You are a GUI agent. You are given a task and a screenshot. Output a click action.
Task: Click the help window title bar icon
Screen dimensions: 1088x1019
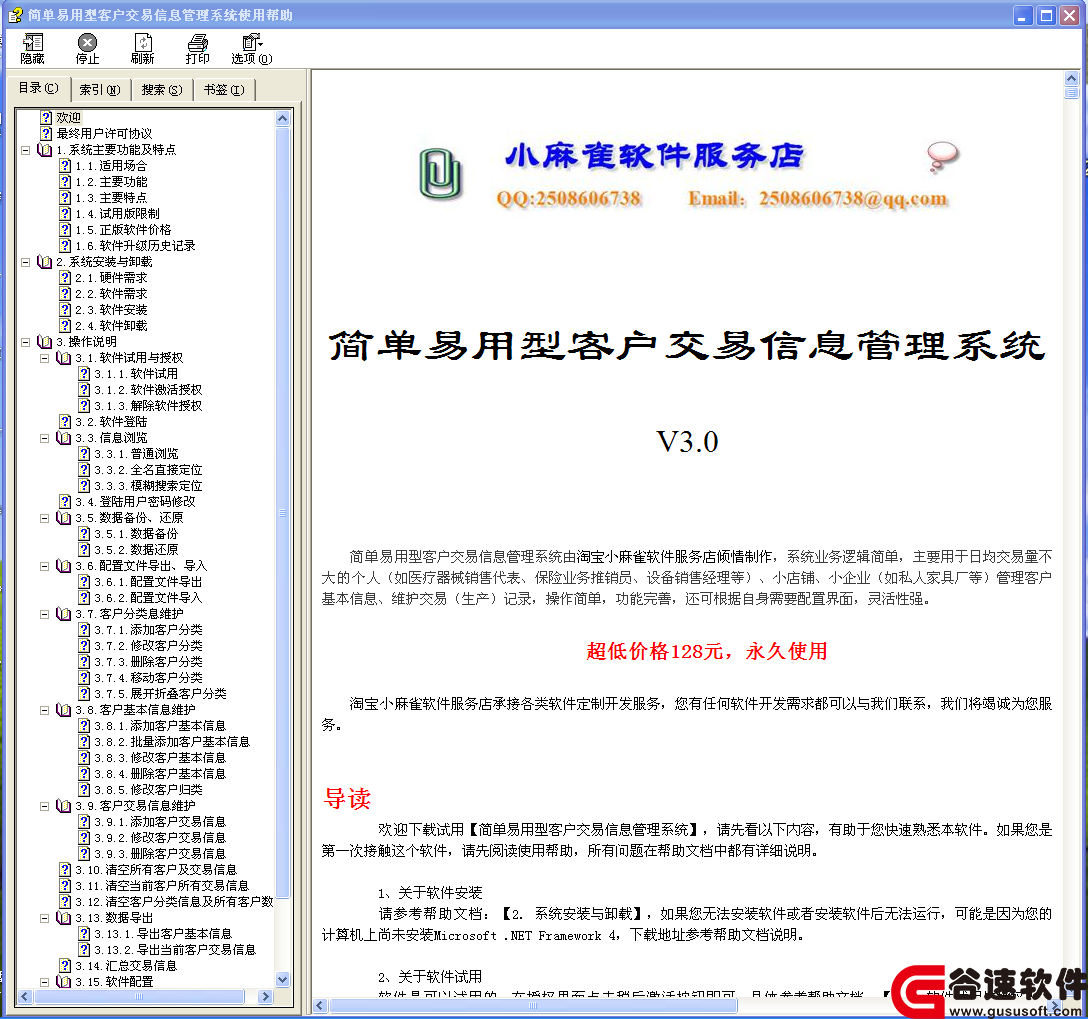click(x=15, y=15)
